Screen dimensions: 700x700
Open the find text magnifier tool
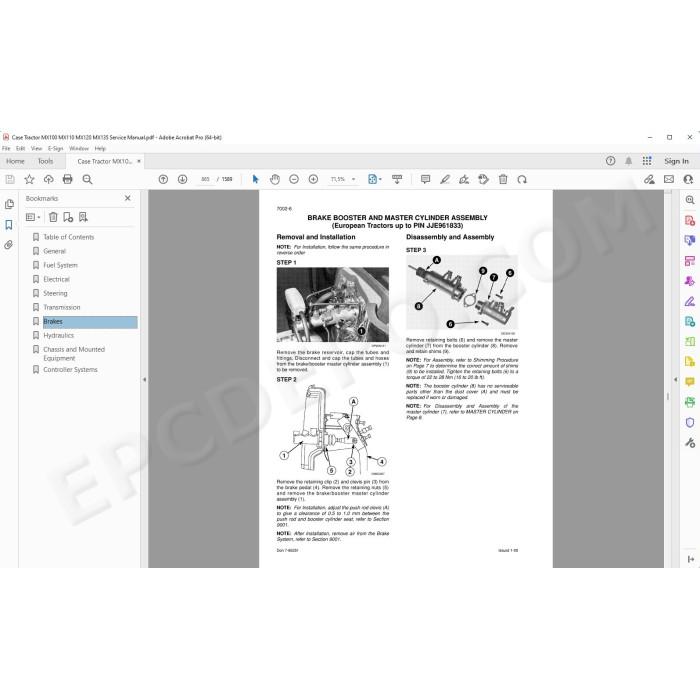tap(88, 179)
